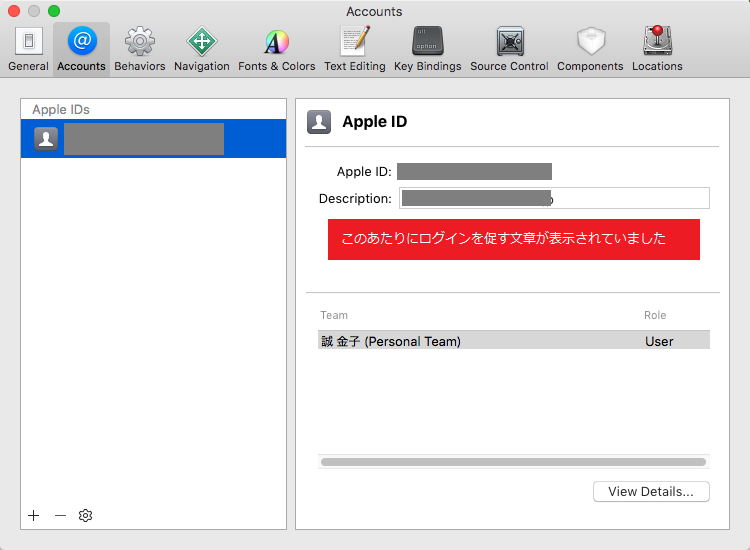Close the Accounts window with red button
This screenshot has height=550, width=750.
(x=14, y=11)
